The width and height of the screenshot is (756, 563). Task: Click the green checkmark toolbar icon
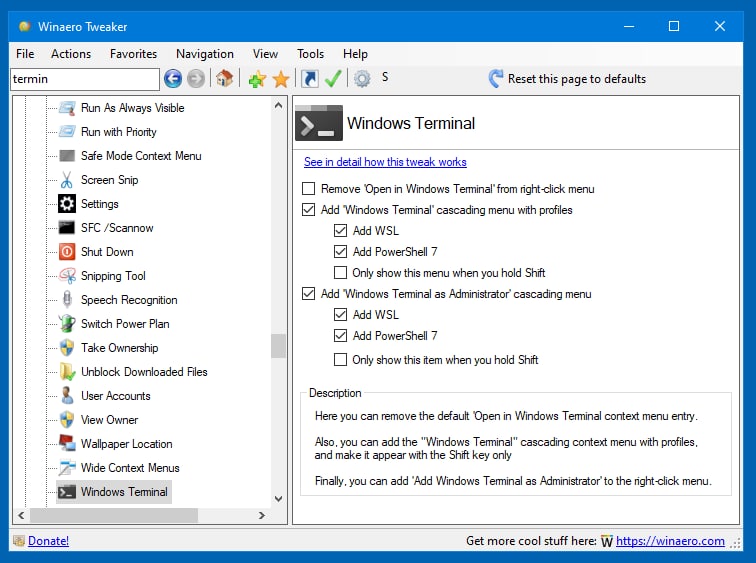tap(333, 79)
